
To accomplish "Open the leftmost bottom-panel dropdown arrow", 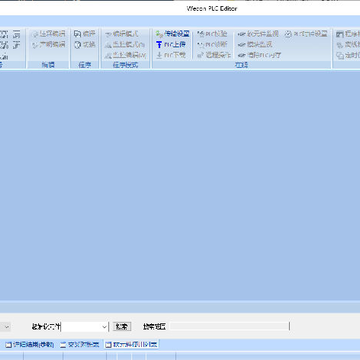I will tap(7, 327).
